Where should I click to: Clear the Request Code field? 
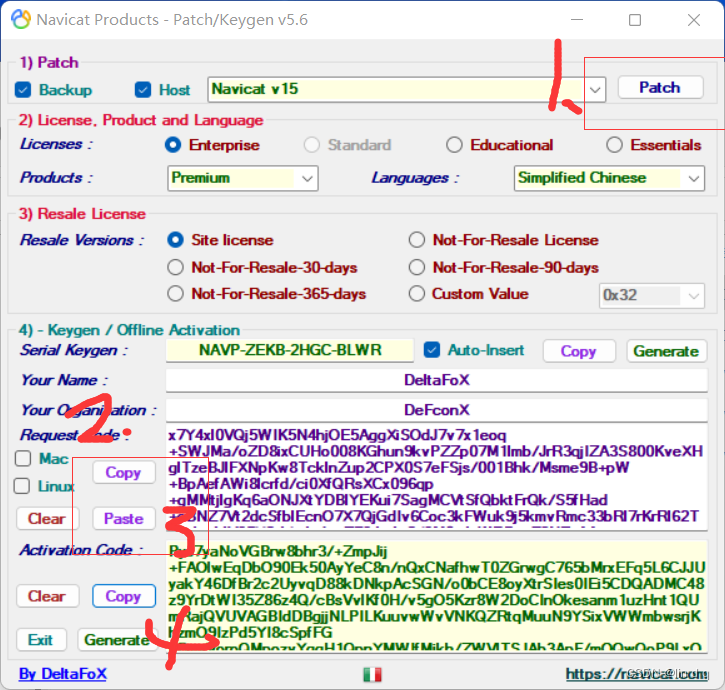tap(47, 518)
